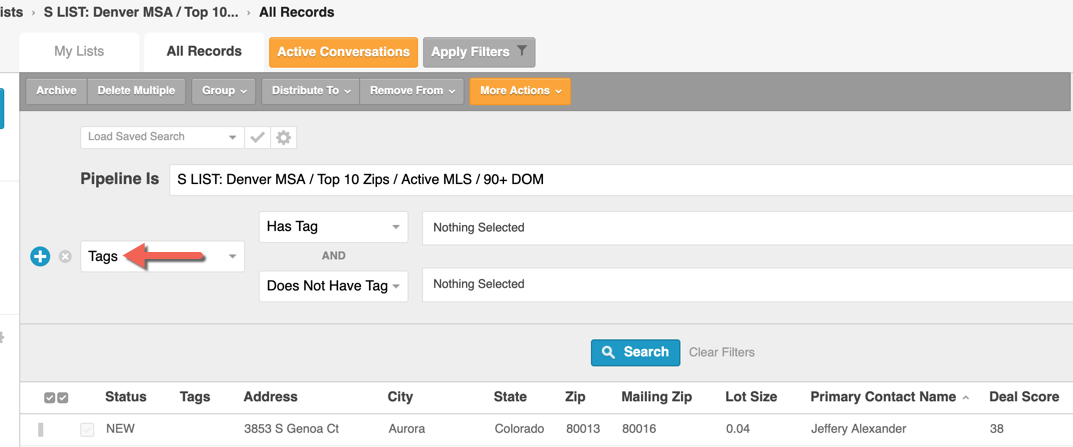Screen dimensions: 1073x447
Task: Click the Delete Multiple button
Action: [x=136, y=90]
